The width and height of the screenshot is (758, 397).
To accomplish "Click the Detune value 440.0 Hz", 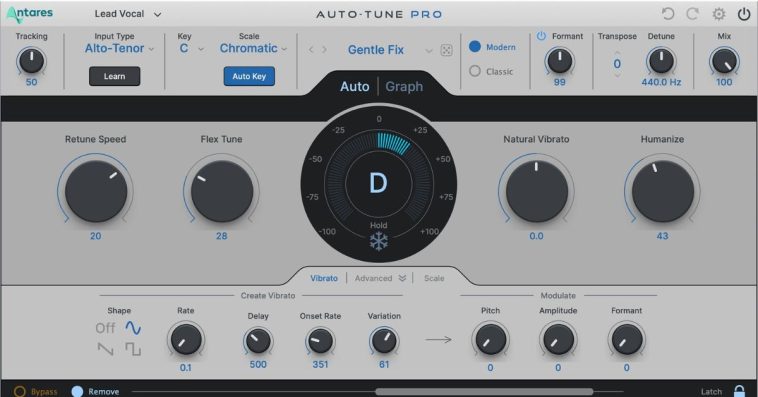I will 661,82.
